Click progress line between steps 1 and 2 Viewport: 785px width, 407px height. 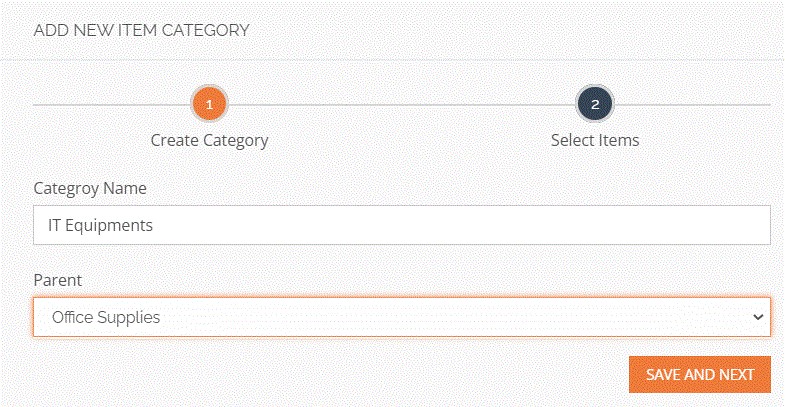pos(400,104)
